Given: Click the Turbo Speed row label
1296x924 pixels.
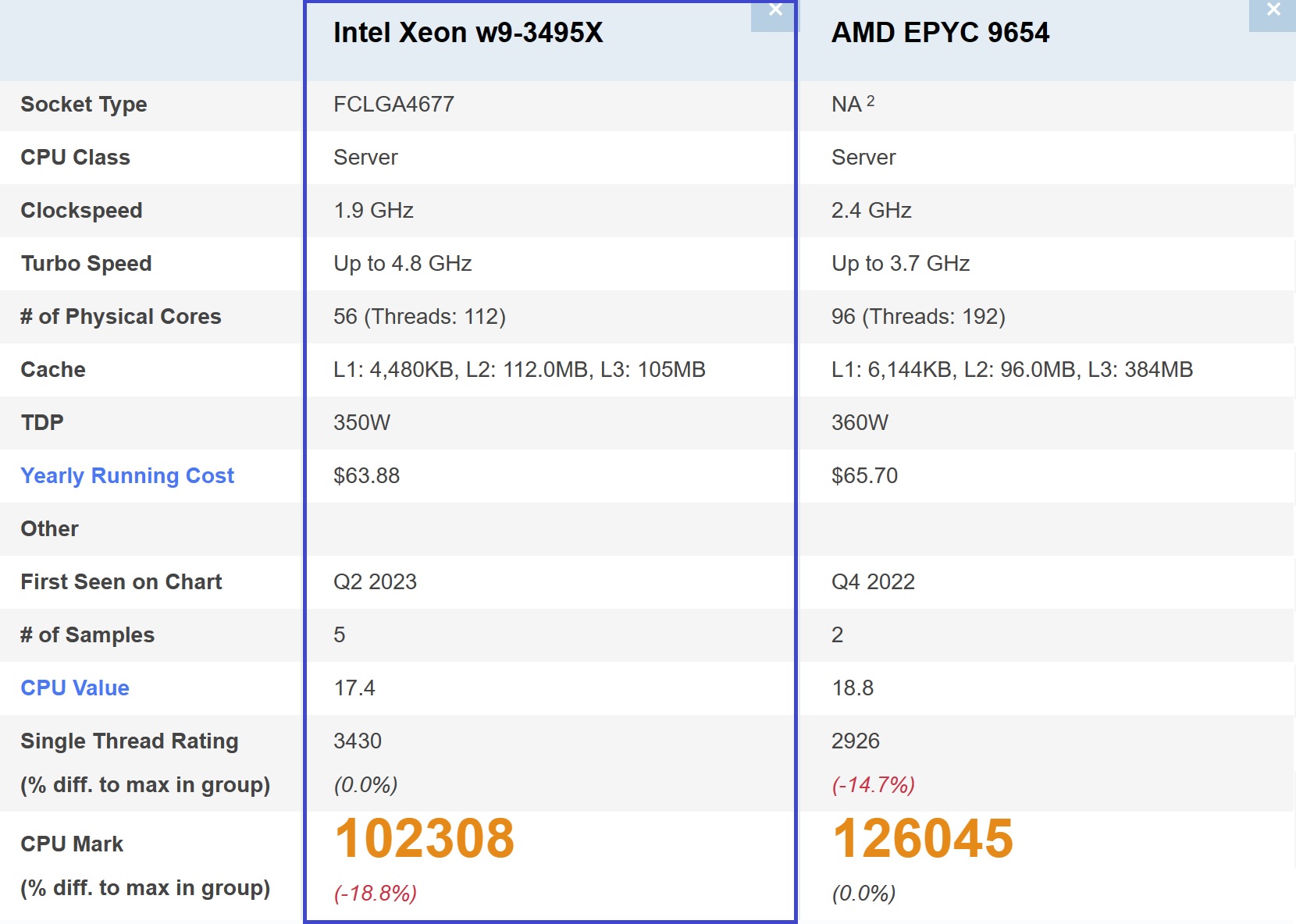Looking at the screenshot, I should pos(86,263).
